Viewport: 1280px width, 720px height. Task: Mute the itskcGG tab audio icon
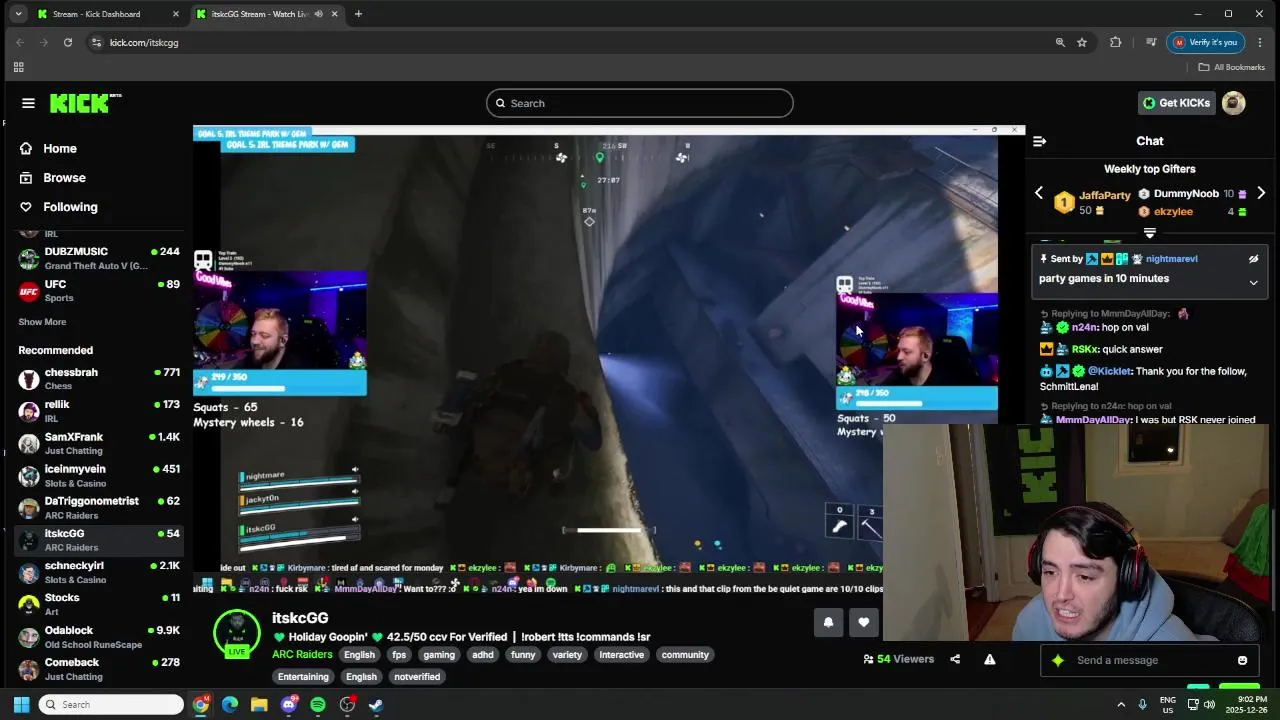(318, 14)
